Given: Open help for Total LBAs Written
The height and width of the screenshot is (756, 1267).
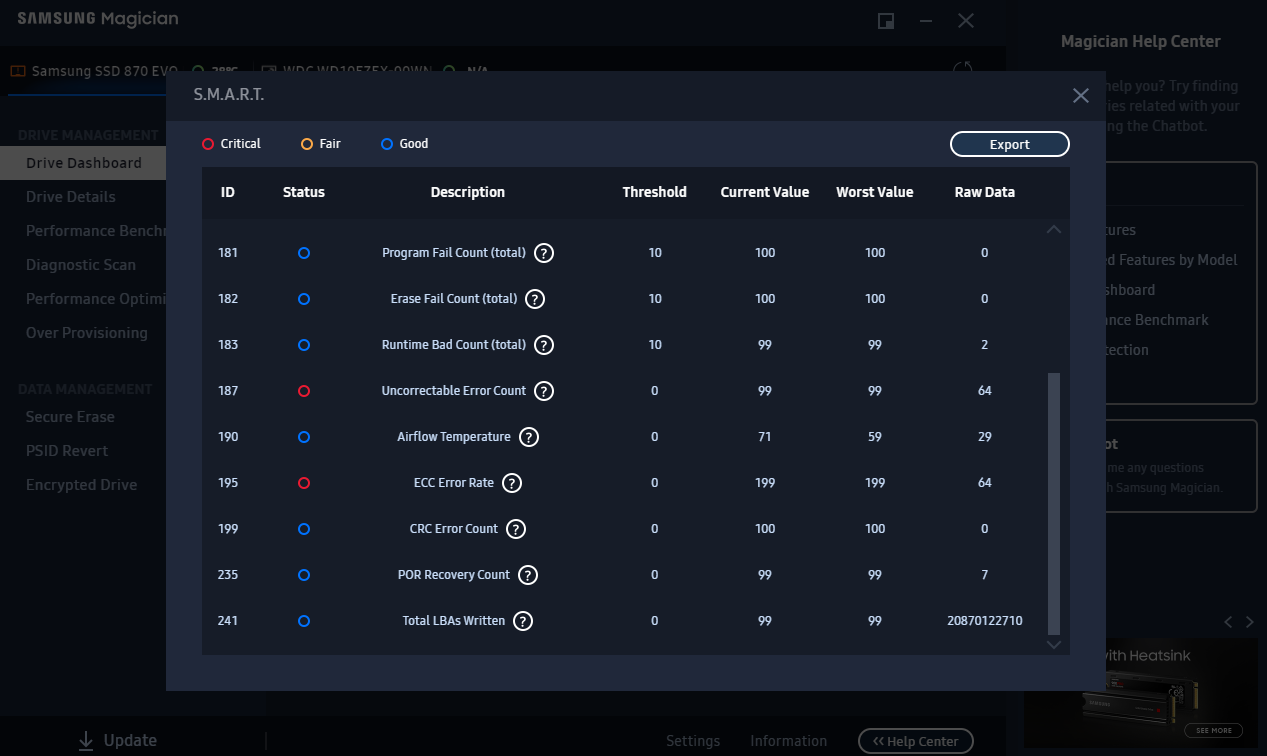Looking at the screenshot, I should (x=523, y=621).
